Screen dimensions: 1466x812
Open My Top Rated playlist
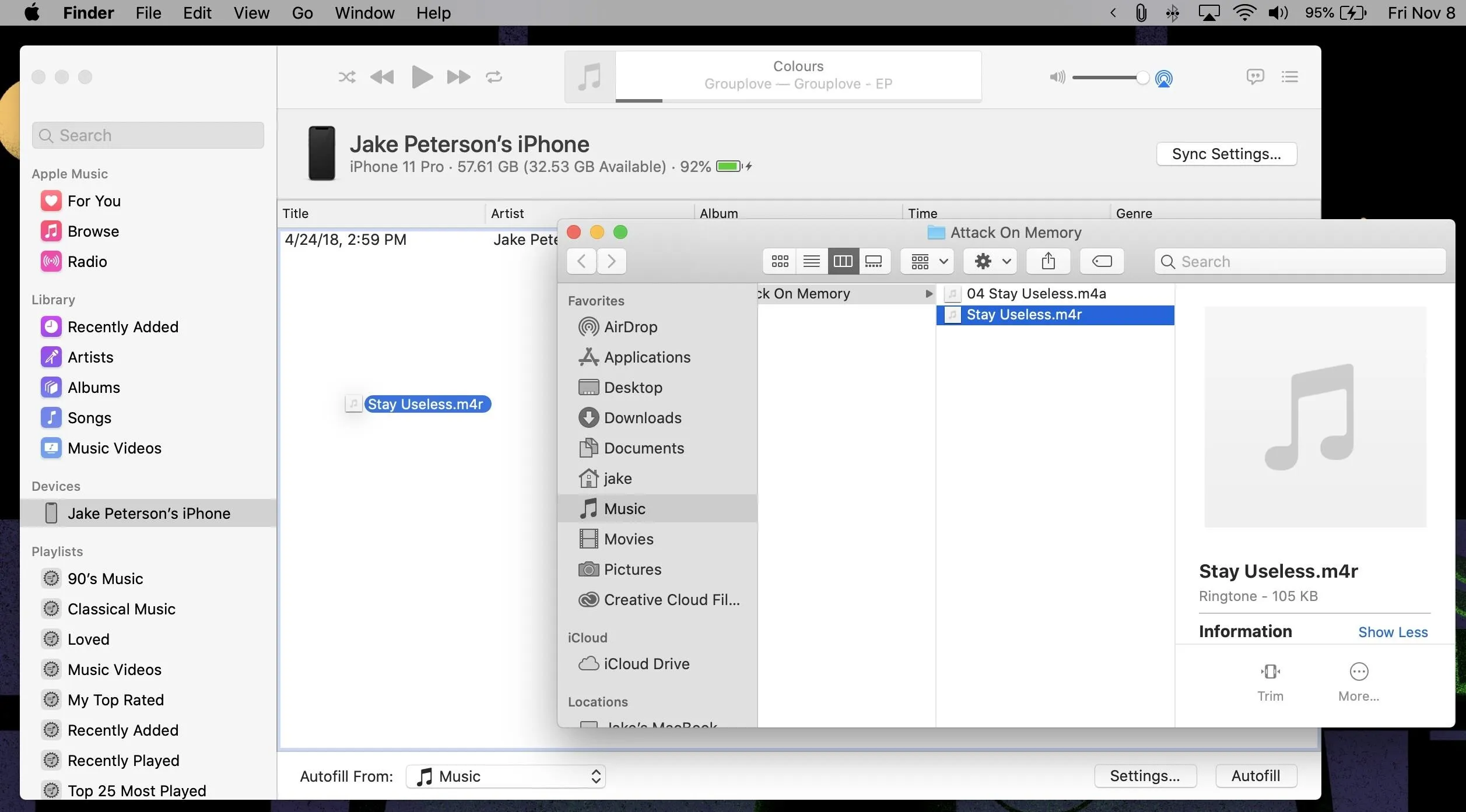coord(115,700)
